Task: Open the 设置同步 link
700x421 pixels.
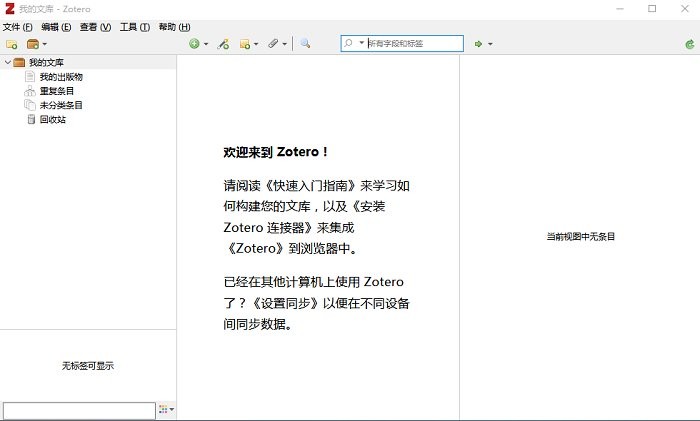Action: (285, 303)
